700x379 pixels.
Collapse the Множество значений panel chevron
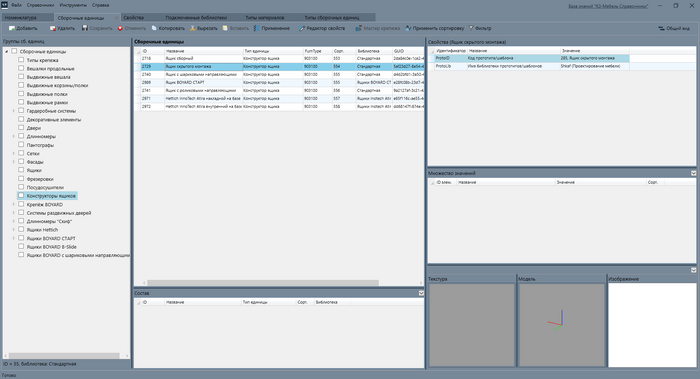pos(693,173)
